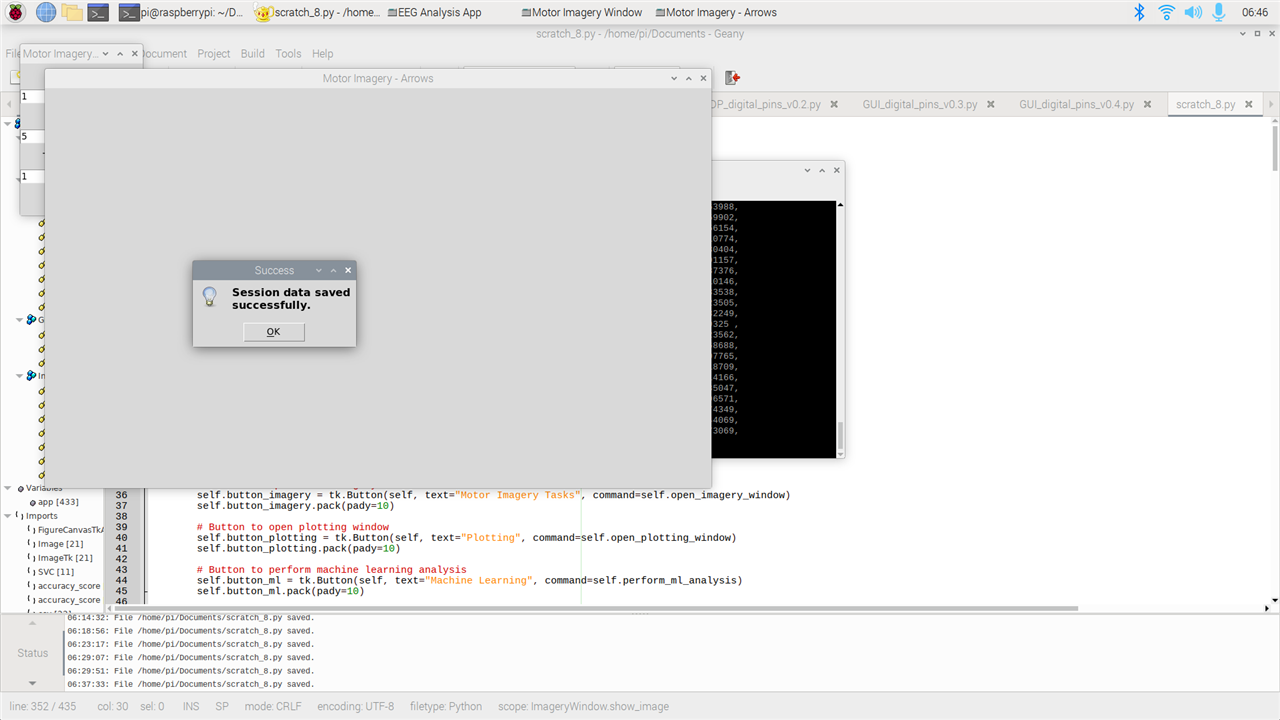1280x720 pixels.
Task: Open window menu of the console window
Action: coord(808,171)
